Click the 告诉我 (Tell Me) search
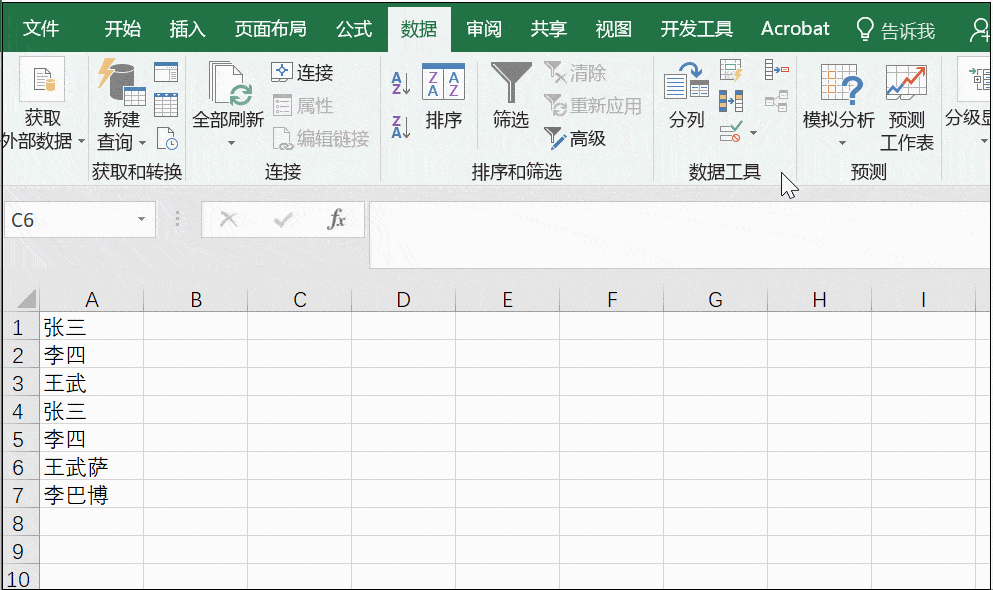 coord(906,28)
